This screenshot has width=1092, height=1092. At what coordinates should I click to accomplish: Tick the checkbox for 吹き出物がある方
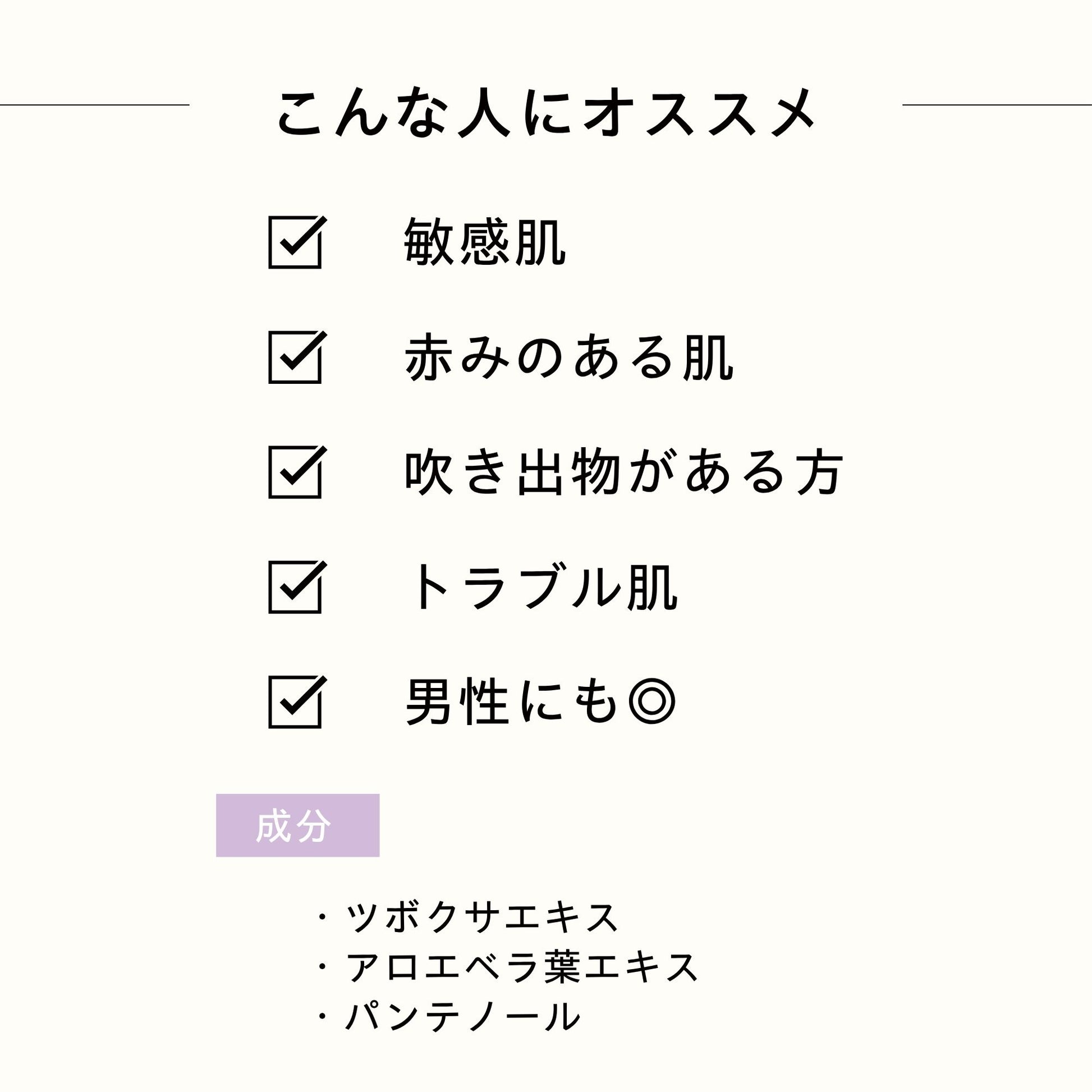pyautogui.click(x=295, y=472)
